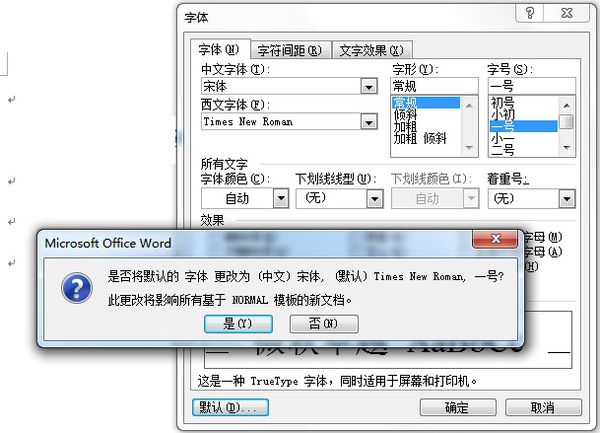Screen dimensions: 600x433
Task: Expand the 下划线线型 dropdown
Action: click(375, 199)
